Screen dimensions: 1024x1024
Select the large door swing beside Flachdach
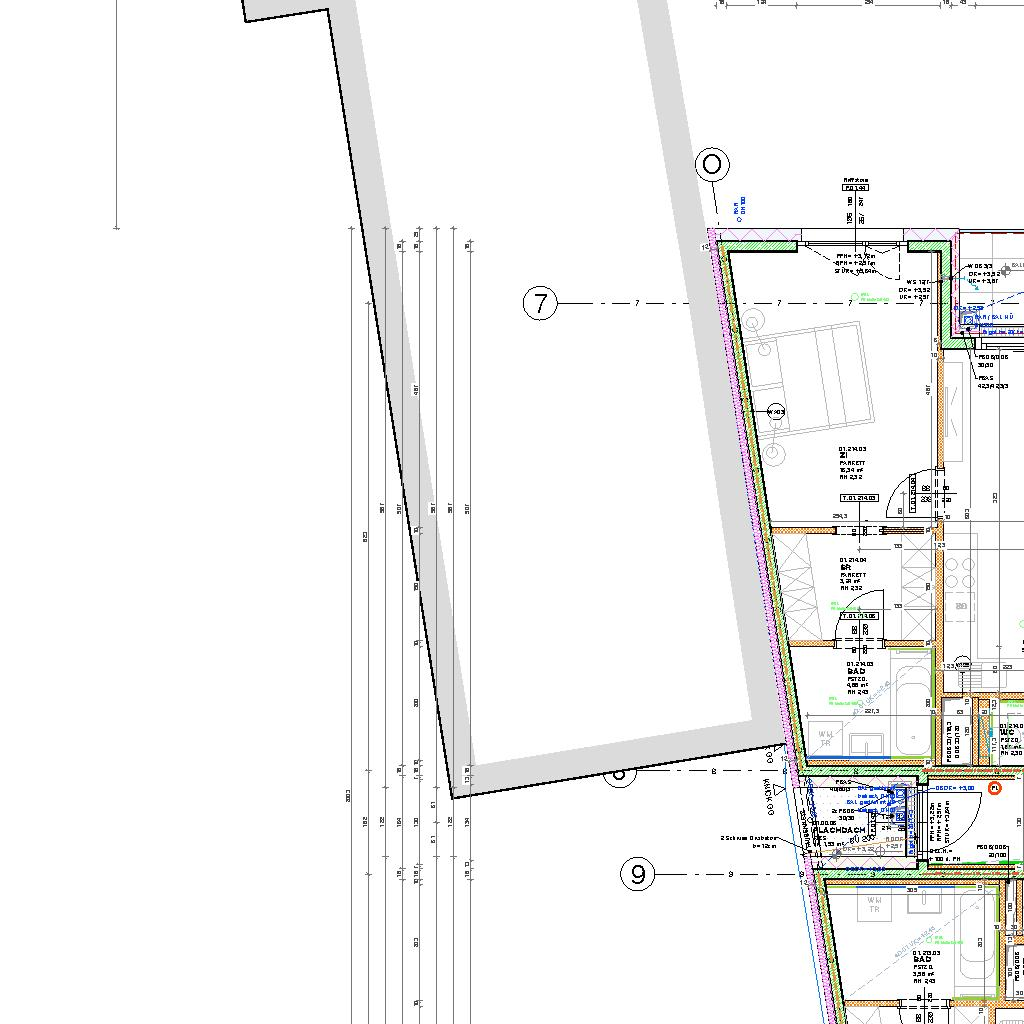pyautogui.click(x=954, y=822)
